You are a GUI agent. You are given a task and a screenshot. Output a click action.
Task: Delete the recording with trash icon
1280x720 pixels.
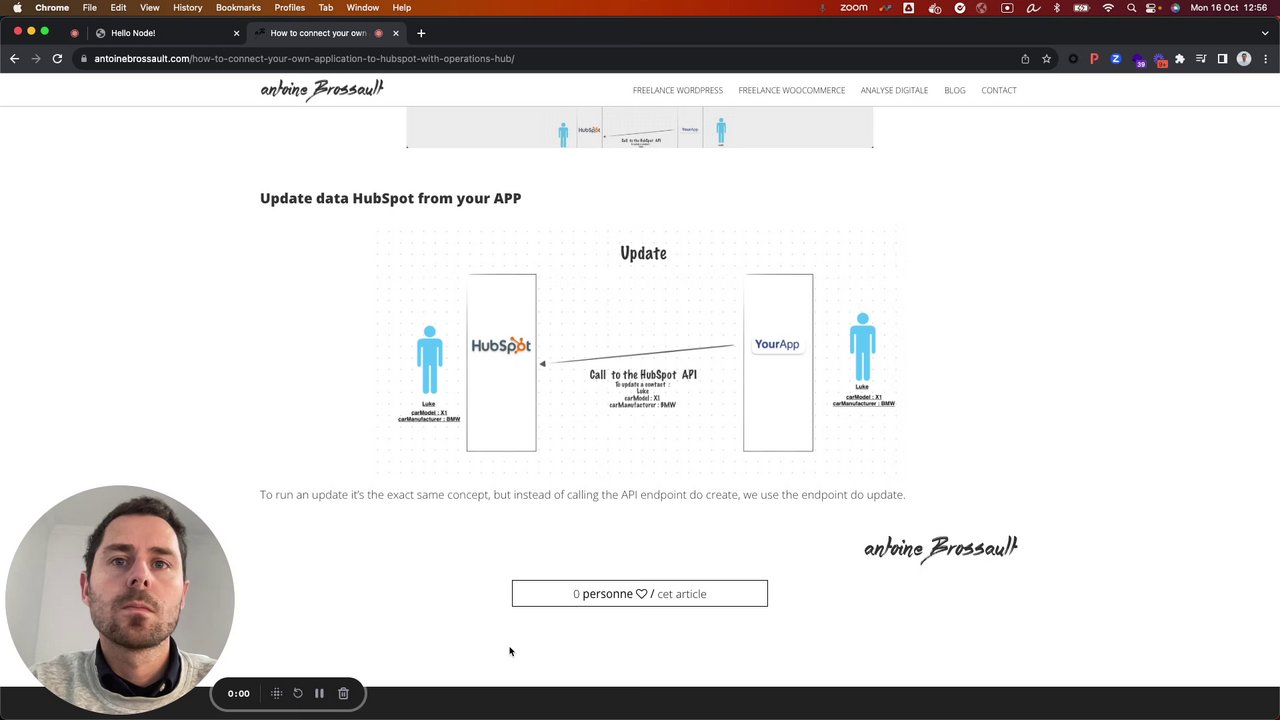click(343, 693)
